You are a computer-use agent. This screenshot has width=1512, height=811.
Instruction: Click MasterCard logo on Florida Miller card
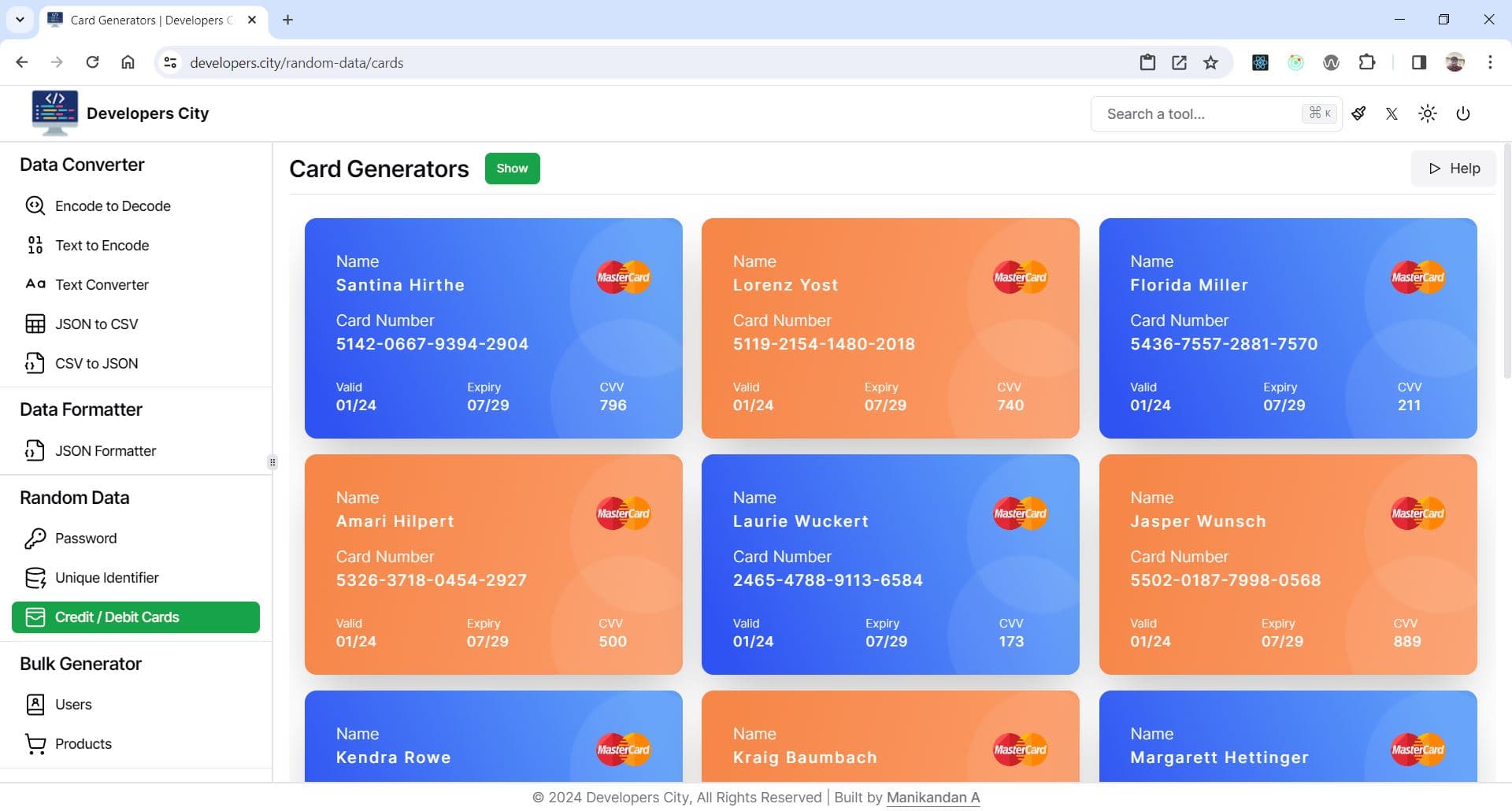(x=1417, y=277)
